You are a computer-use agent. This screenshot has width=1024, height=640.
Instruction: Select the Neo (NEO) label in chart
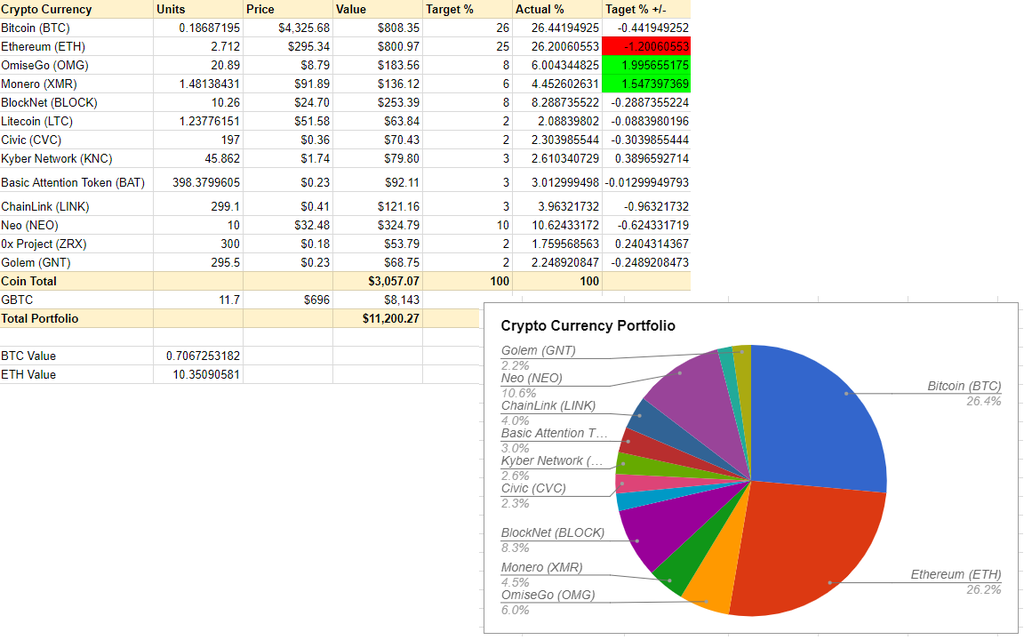point(531,378)
